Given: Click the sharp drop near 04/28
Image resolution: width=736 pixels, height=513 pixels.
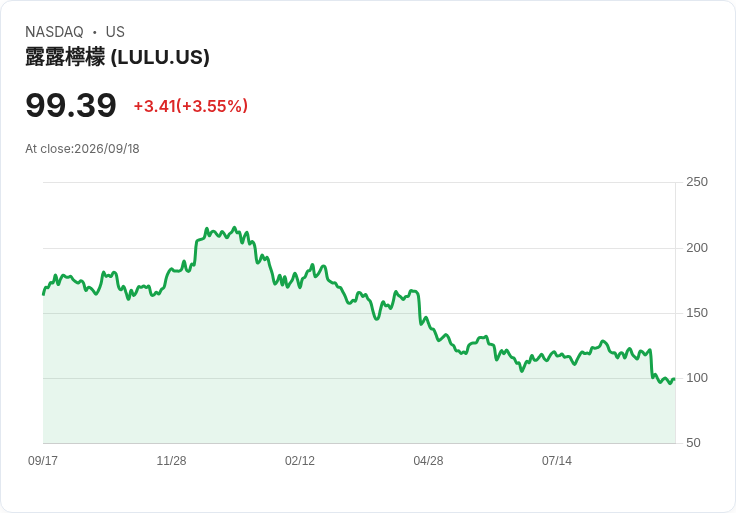Looking at the screenshot, I should coord(419,308).
